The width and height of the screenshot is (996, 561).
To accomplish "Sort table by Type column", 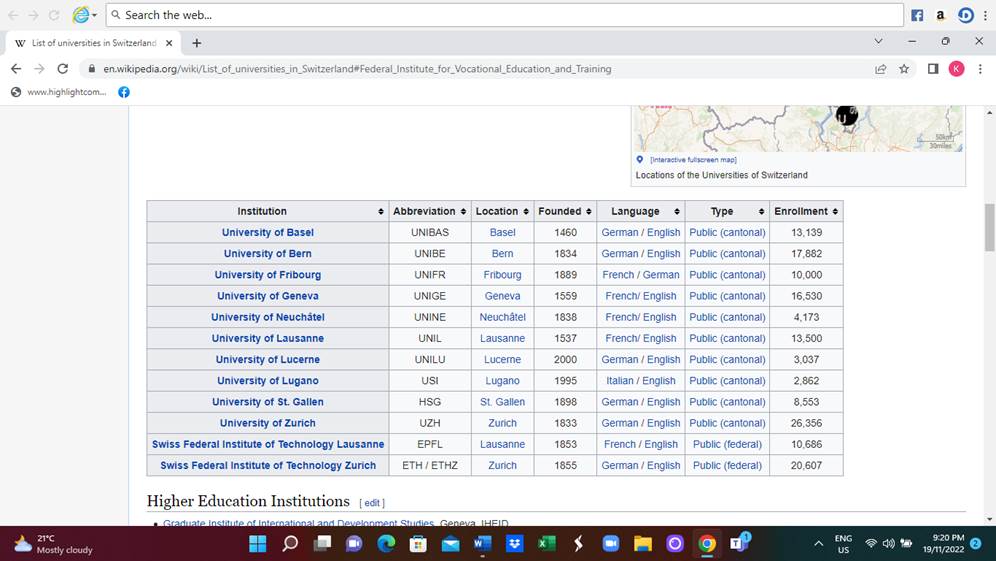I will tap(761, 212).
